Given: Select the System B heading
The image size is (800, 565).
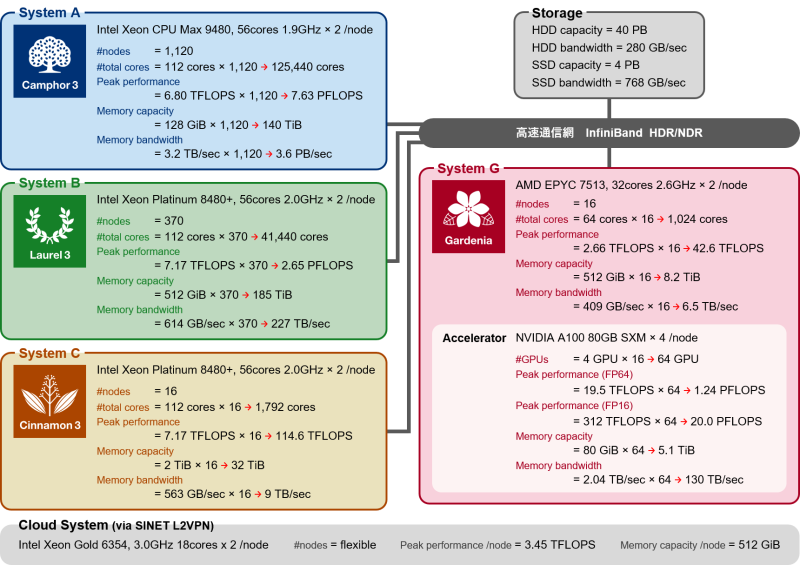Looking at the screenshot, I should coord(49,183).
